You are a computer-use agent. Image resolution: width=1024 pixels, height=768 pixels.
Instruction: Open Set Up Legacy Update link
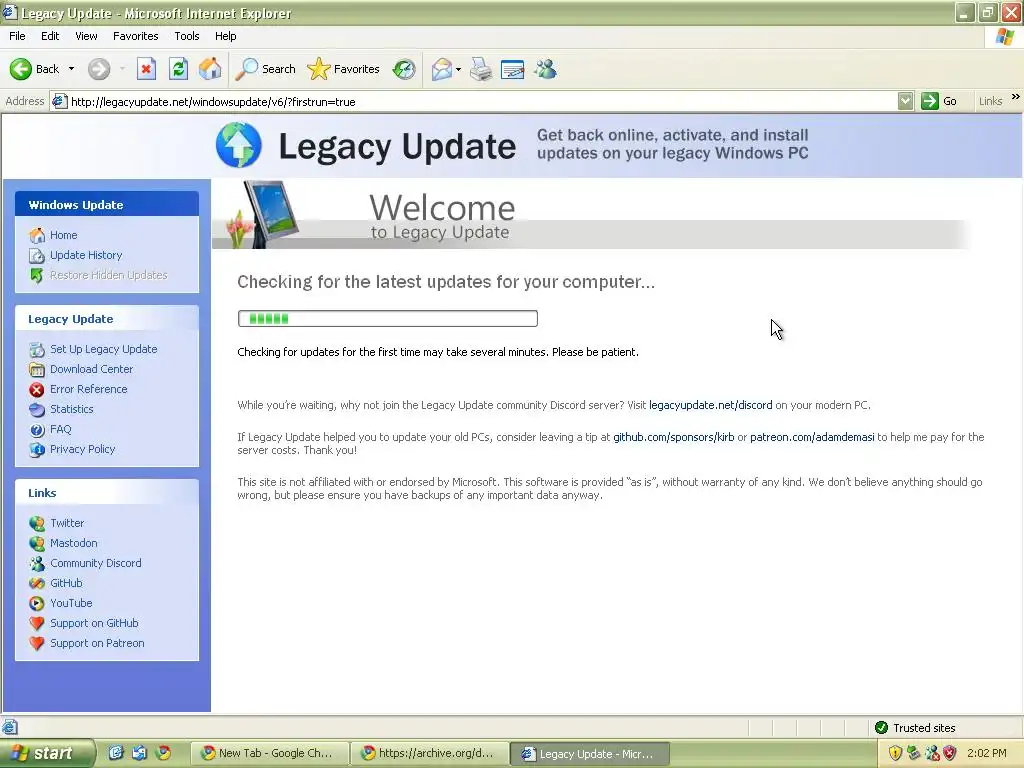coord(103,349)
